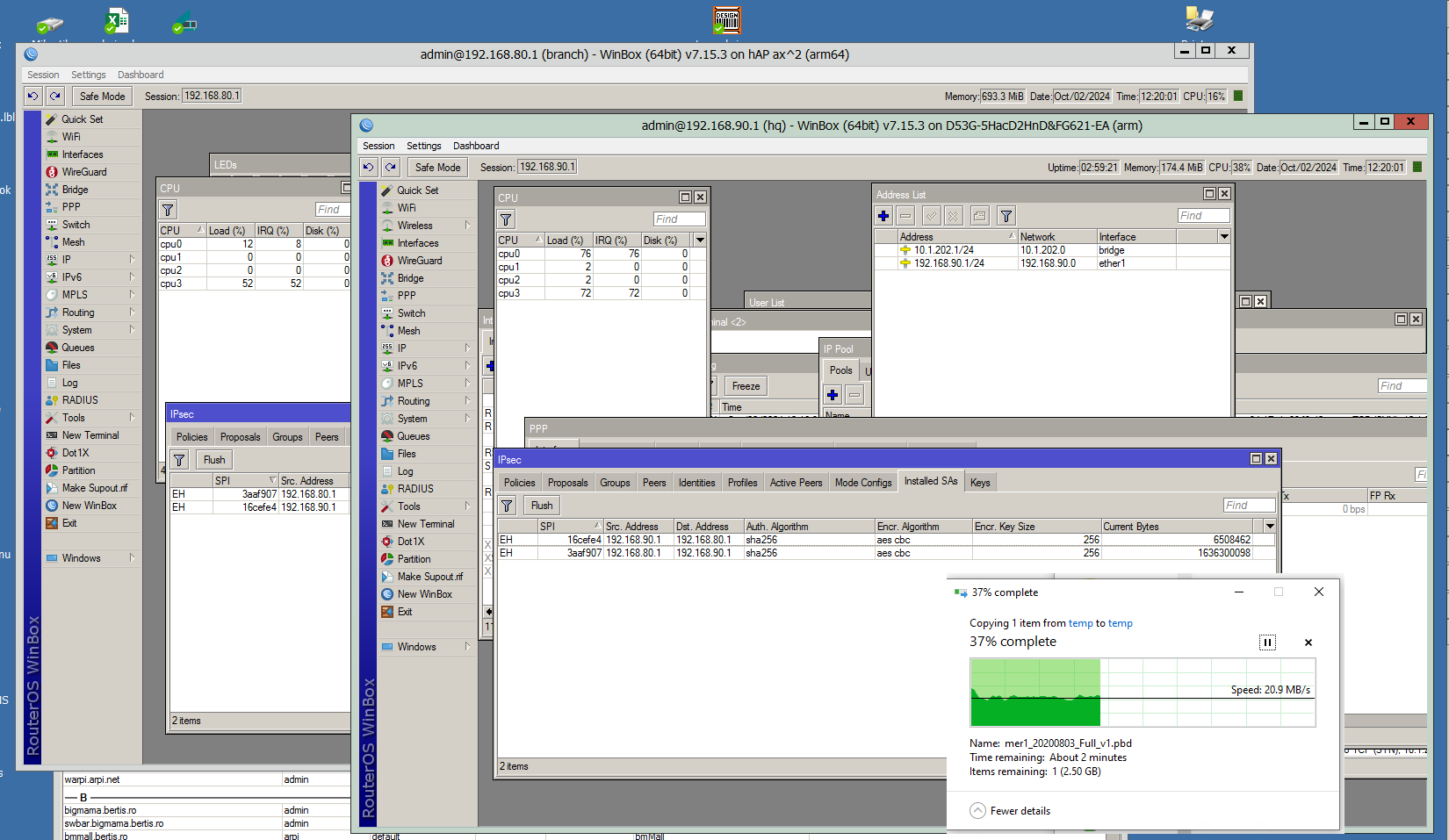
Task: Click copy progress speed graph
Action: click(1143, 693)
